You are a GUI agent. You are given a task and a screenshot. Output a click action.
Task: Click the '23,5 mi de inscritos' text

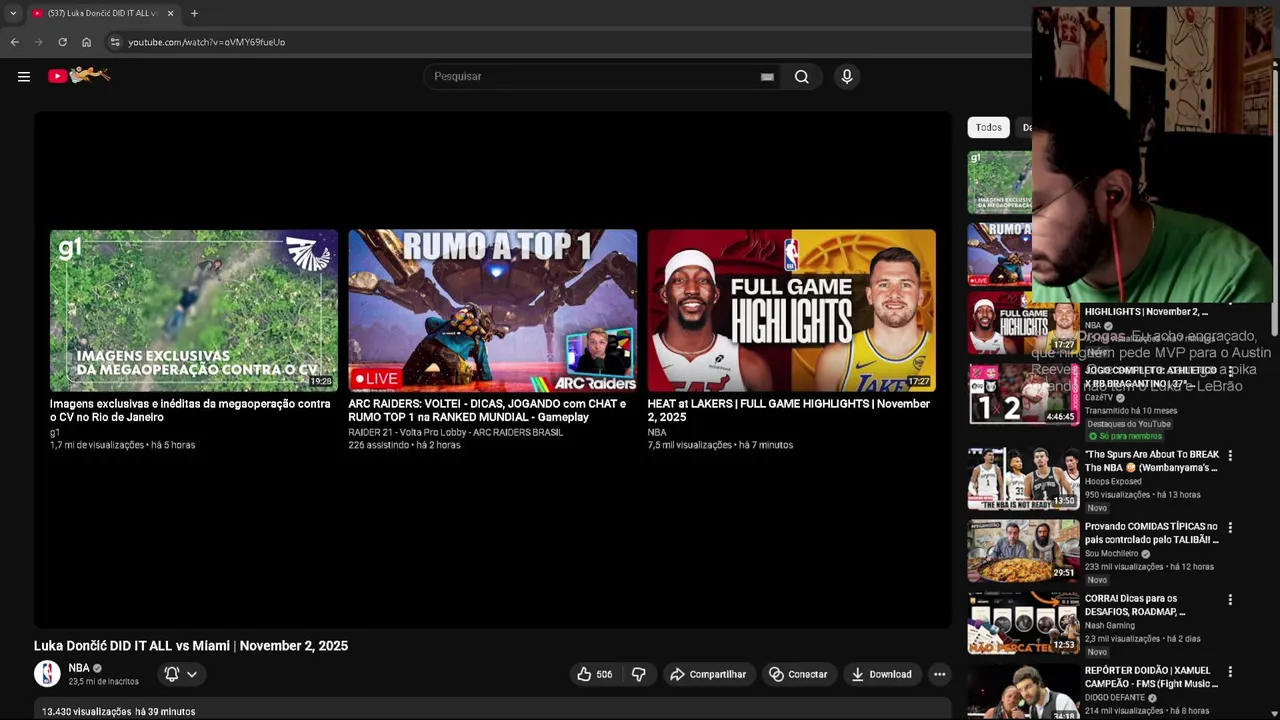point(103,681)
